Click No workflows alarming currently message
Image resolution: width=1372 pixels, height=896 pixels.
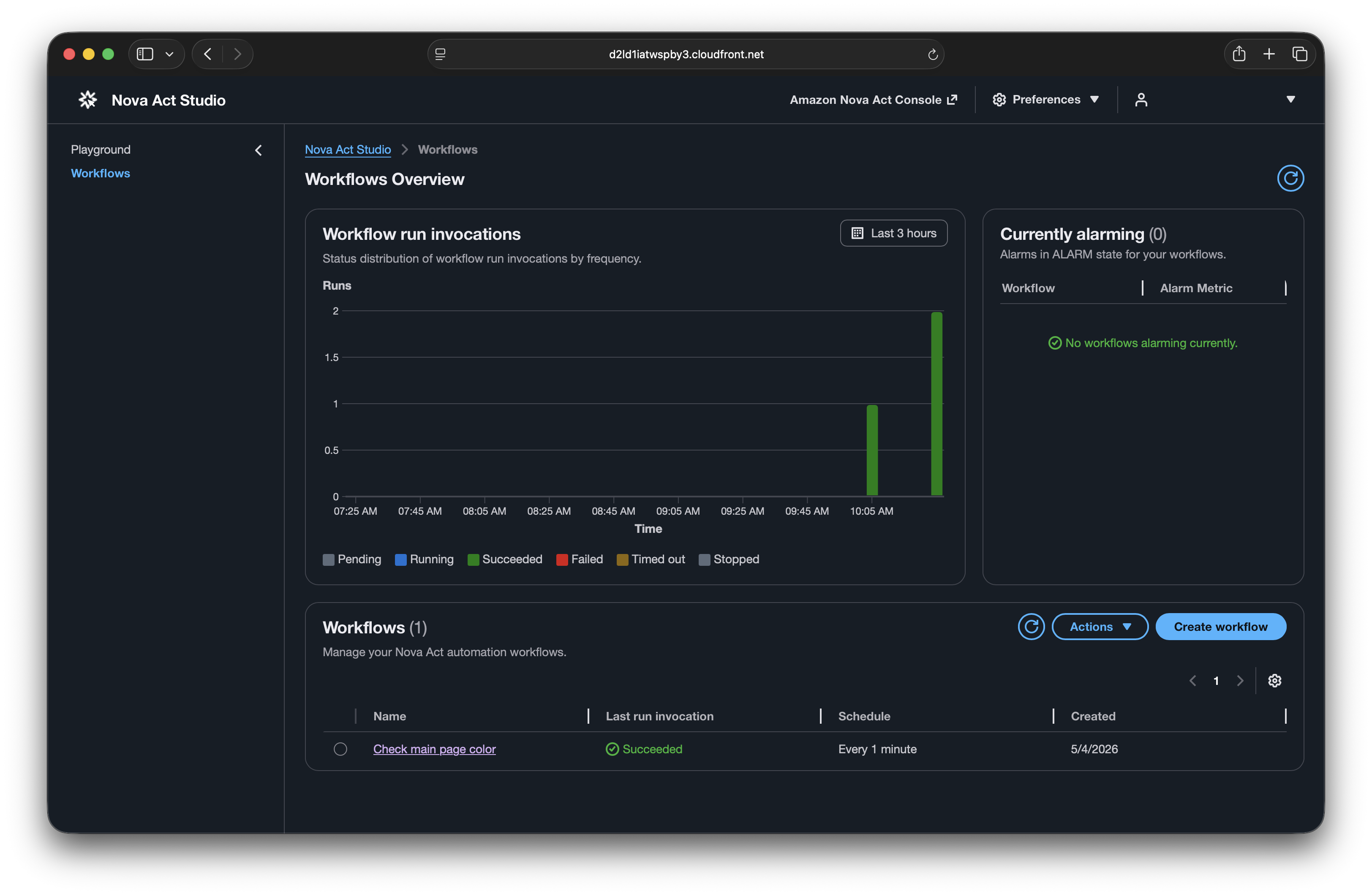pos(1143,343)
